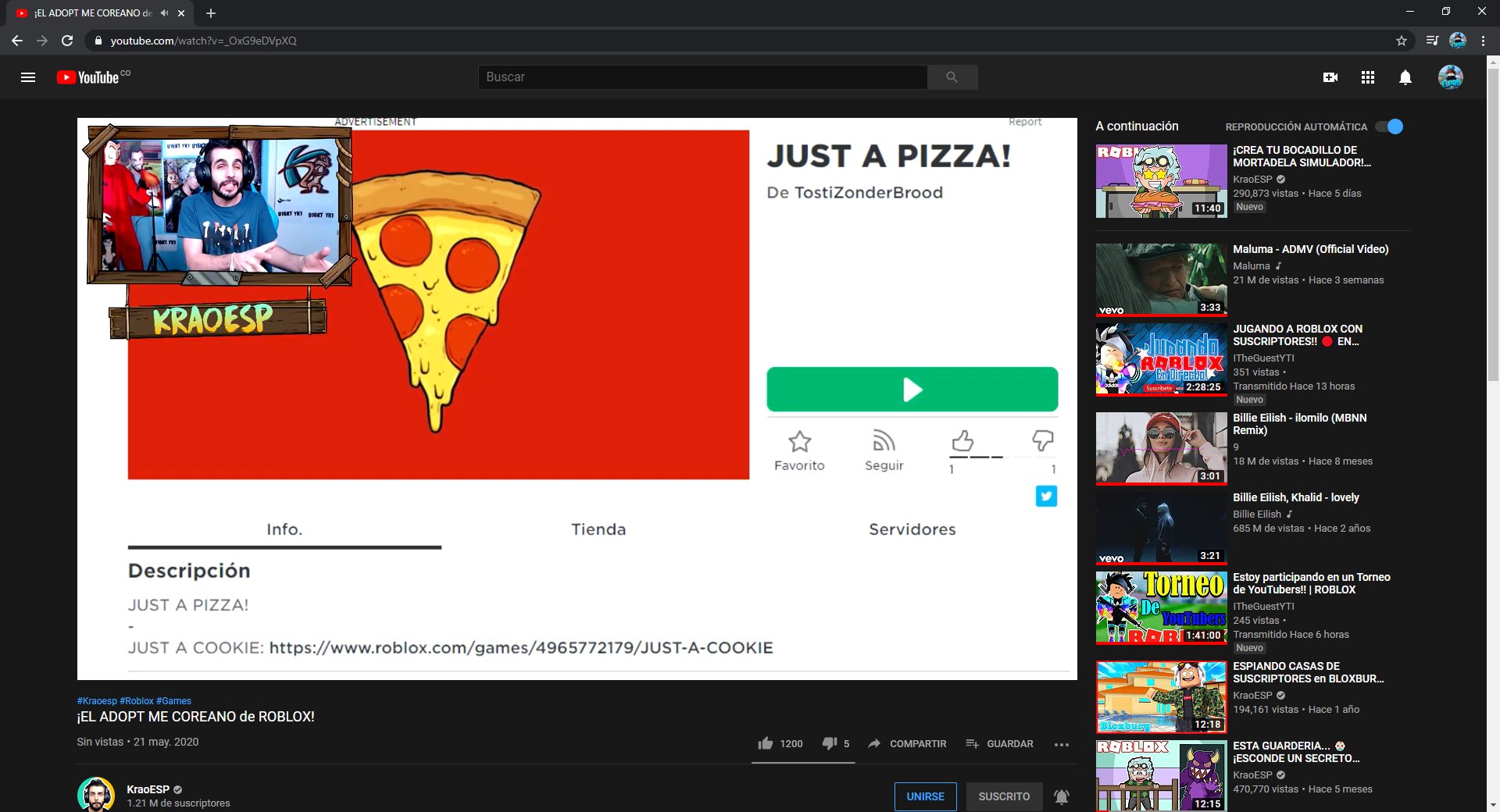Open Torneo de YouTubers video thumbnail

click(1161, 608)
